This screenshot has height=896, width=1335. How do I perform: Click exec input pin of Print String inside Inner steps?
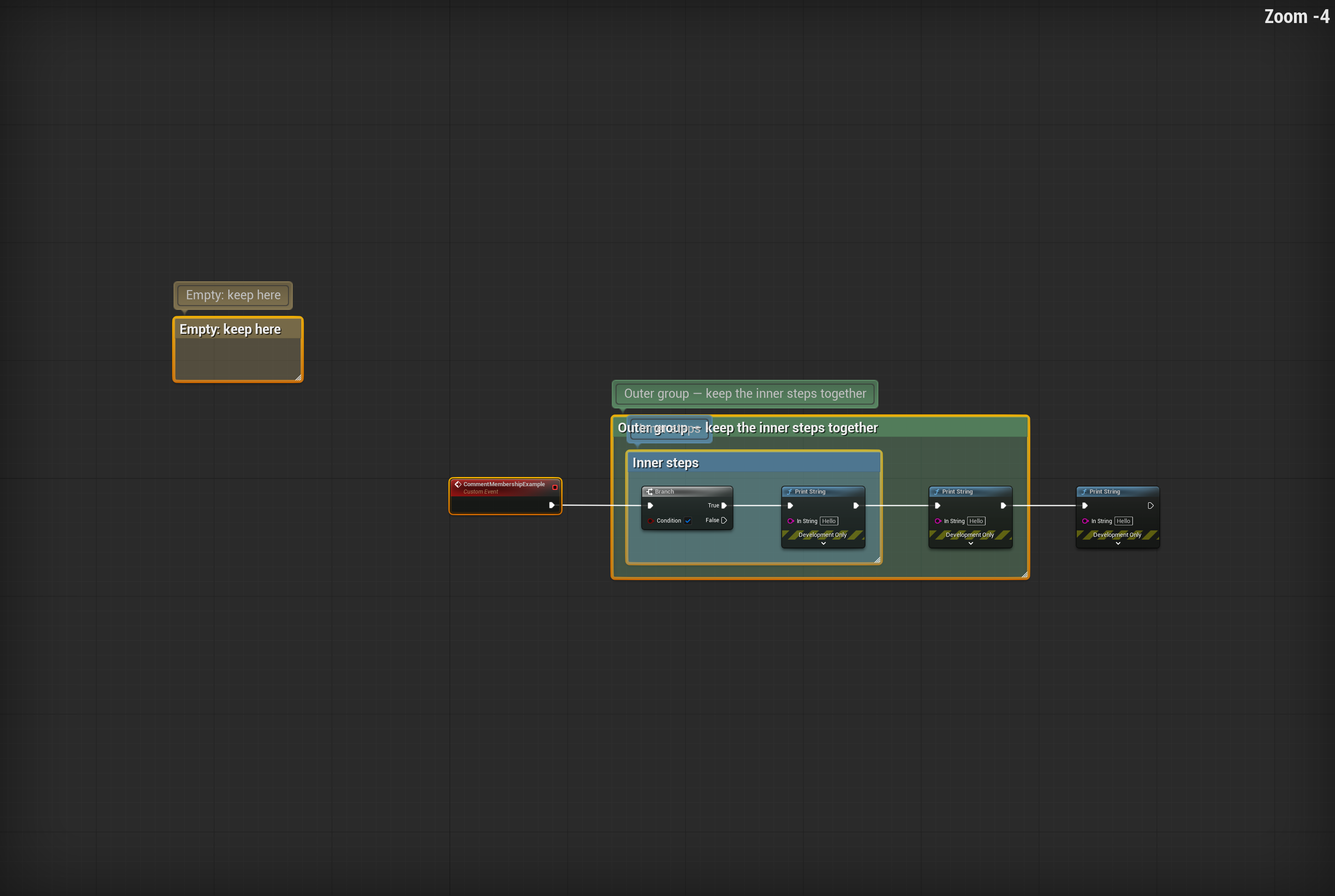pos(790,506)
